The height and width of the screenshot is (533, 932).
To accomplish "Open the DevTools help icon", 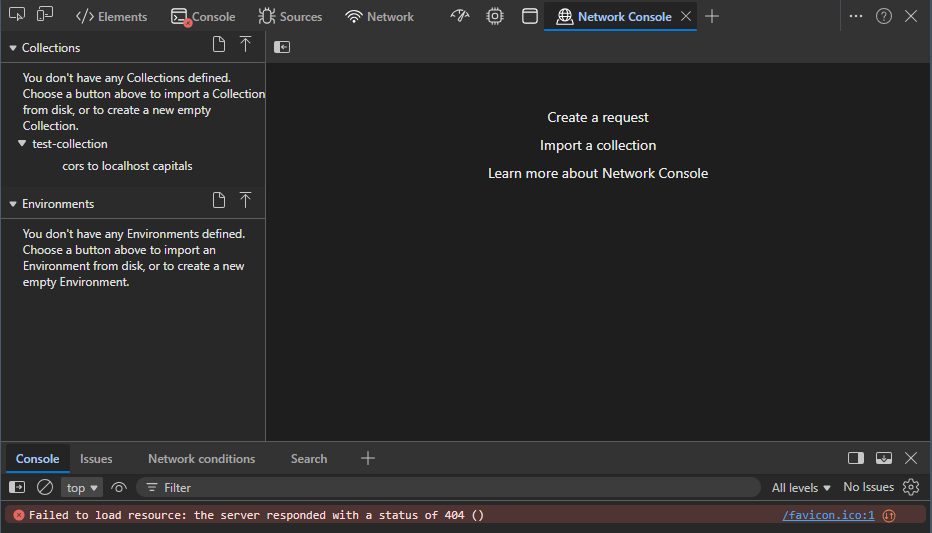I will click(884, 16).
